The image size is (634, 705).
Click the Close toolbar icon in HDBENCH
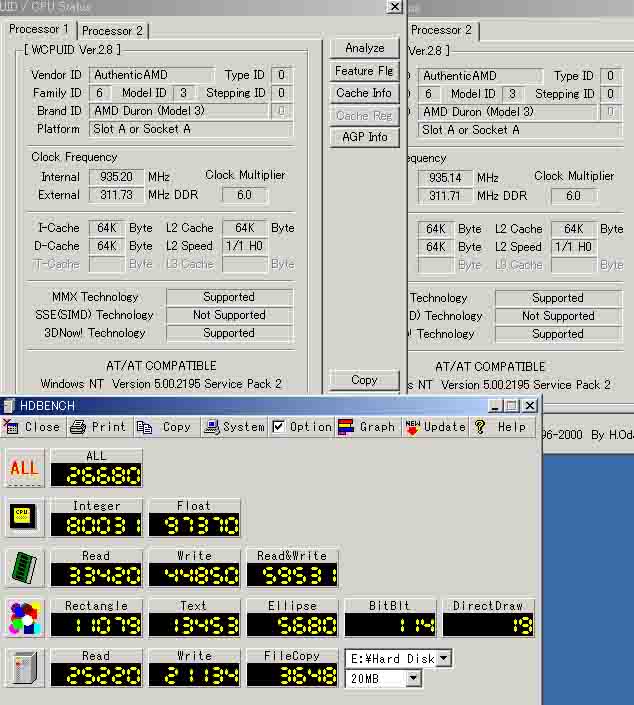pyautogui.click(x=10, y=426)
